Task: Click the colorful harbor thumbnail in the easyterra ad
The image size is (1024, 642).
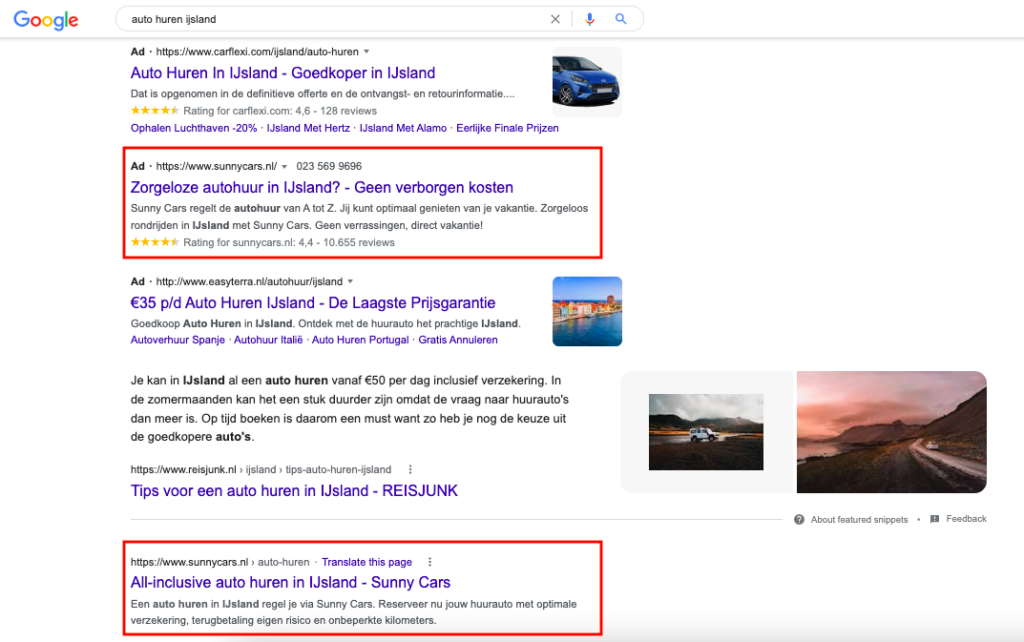Action: tap(587, 312)
